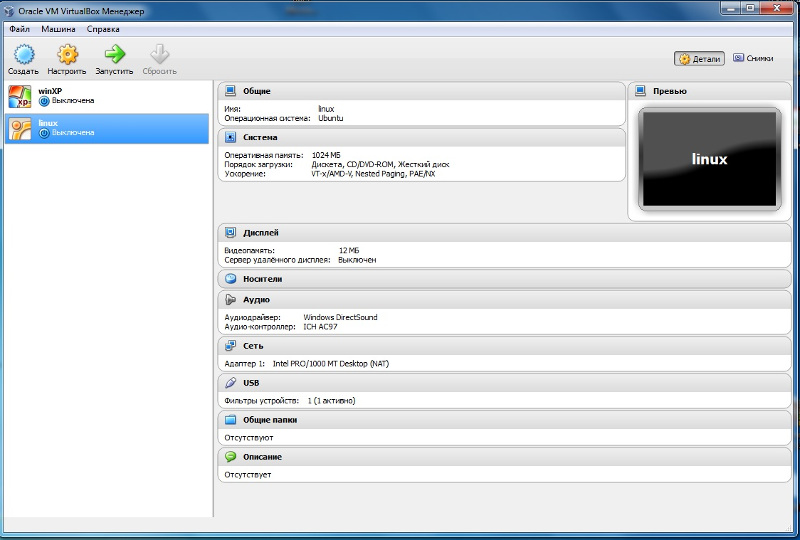Minimize the VirtualBox window

(x=731, y=7)
